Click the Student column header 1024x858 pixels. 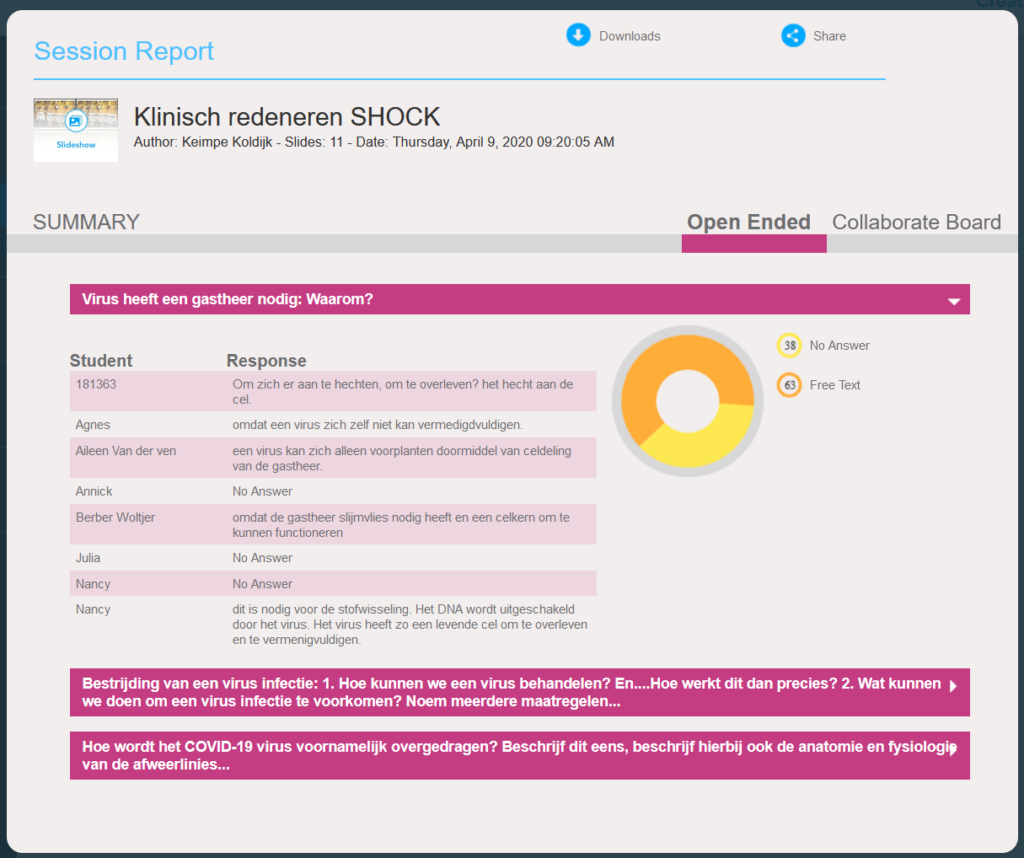pyautogui.click(x=101, y=361)
